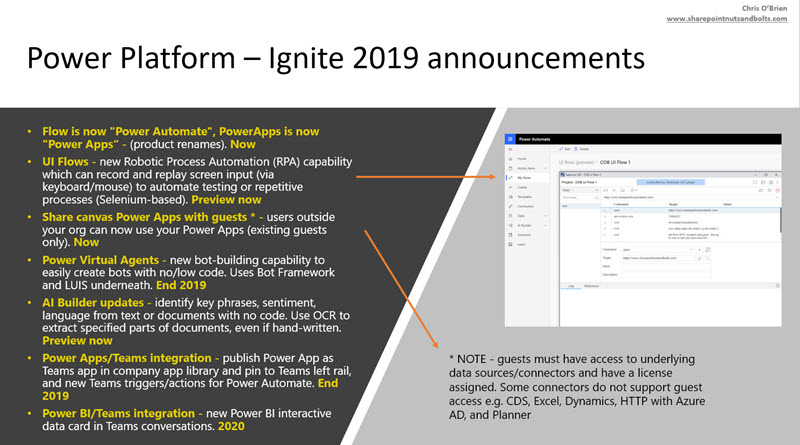
Task: Click the 'AI Builder updates' bullet heading
Action: pyautogui.click(x=93, y=303)
